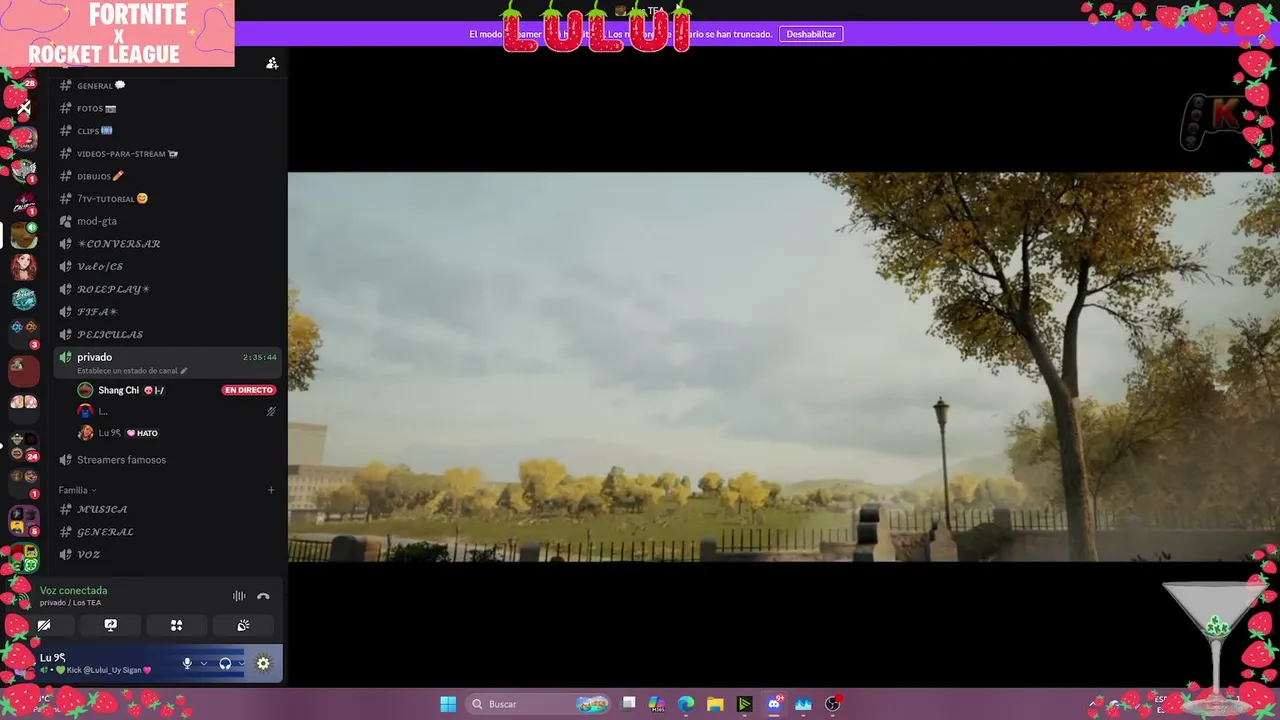Open server folder with badge 24
The height and width of the screenshot is (720, 1280).
[x=24, y=447]
